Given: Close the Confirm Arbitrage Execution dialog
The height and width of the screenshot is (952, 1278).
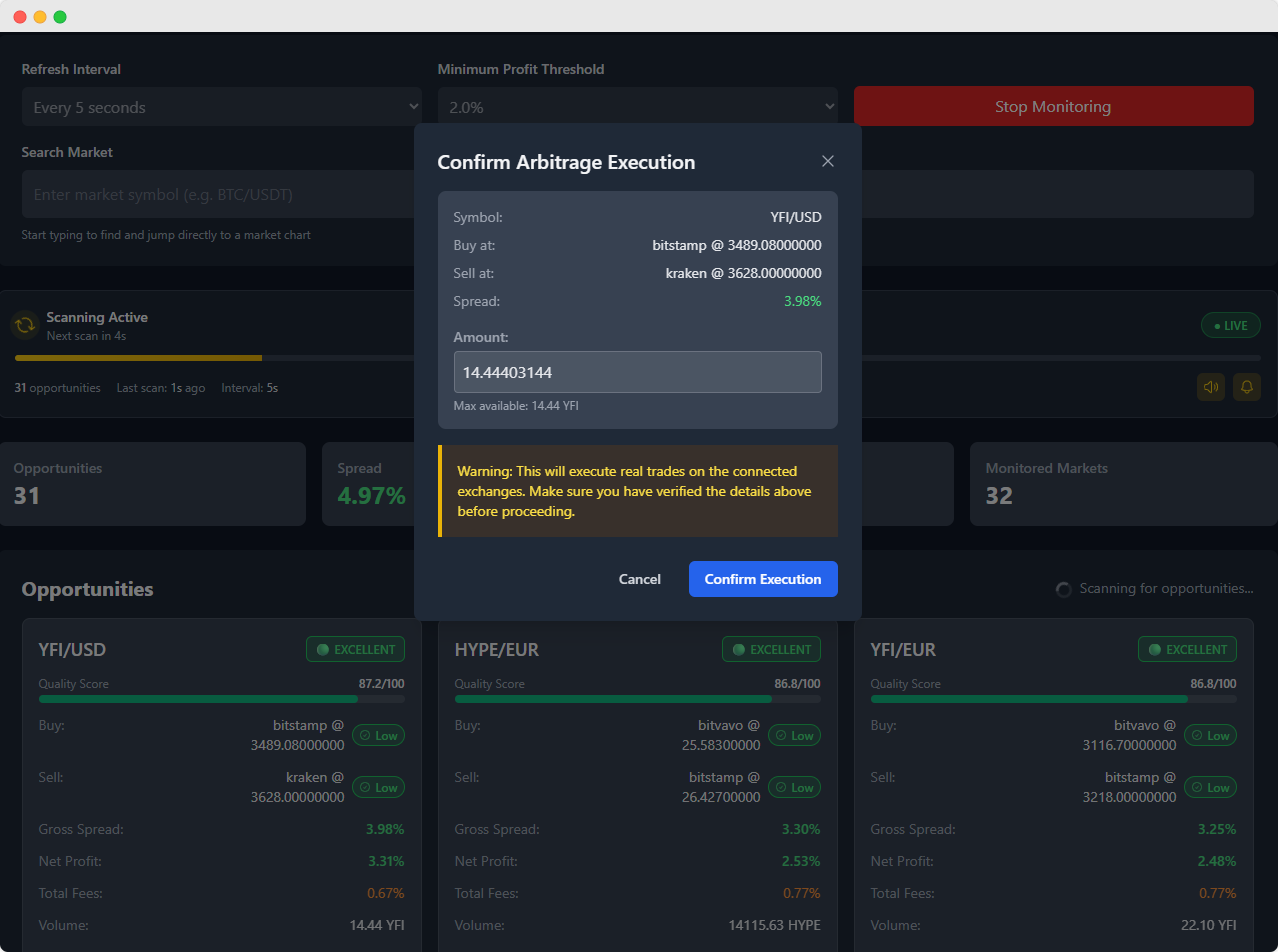Looking at the screenshot, I should [828, 161].
